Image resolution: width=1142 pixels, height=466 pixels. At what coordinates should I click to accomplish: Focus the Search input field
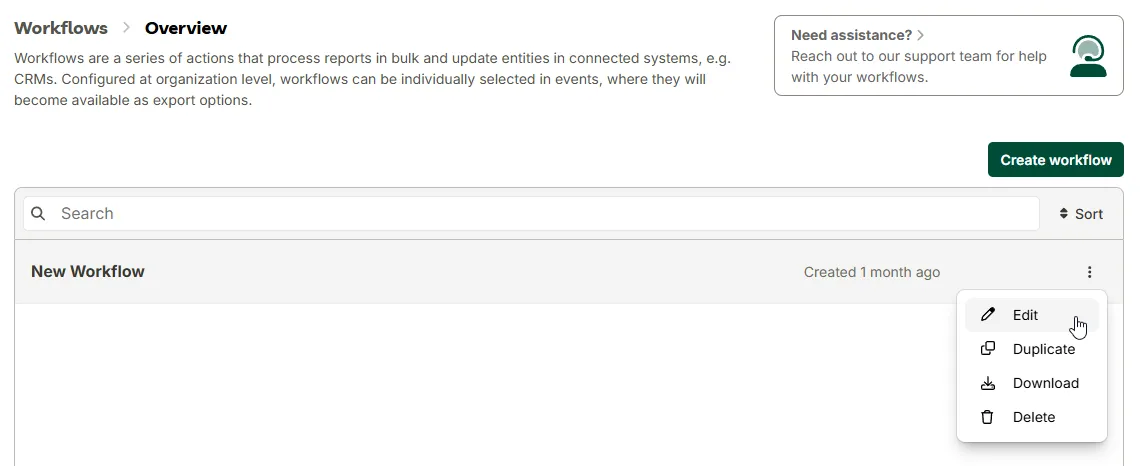[531, 213]
